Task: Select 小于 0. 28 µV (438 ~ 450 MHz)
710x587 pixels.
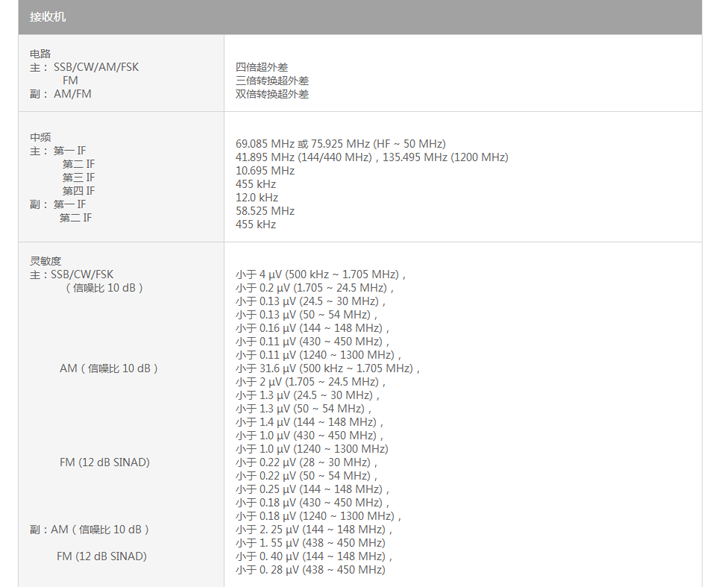Action: pos(311,570)
